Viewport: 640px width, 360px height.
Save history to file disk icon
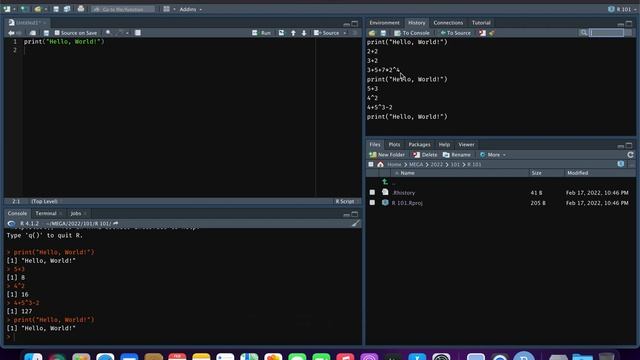[x=383, y=33]
